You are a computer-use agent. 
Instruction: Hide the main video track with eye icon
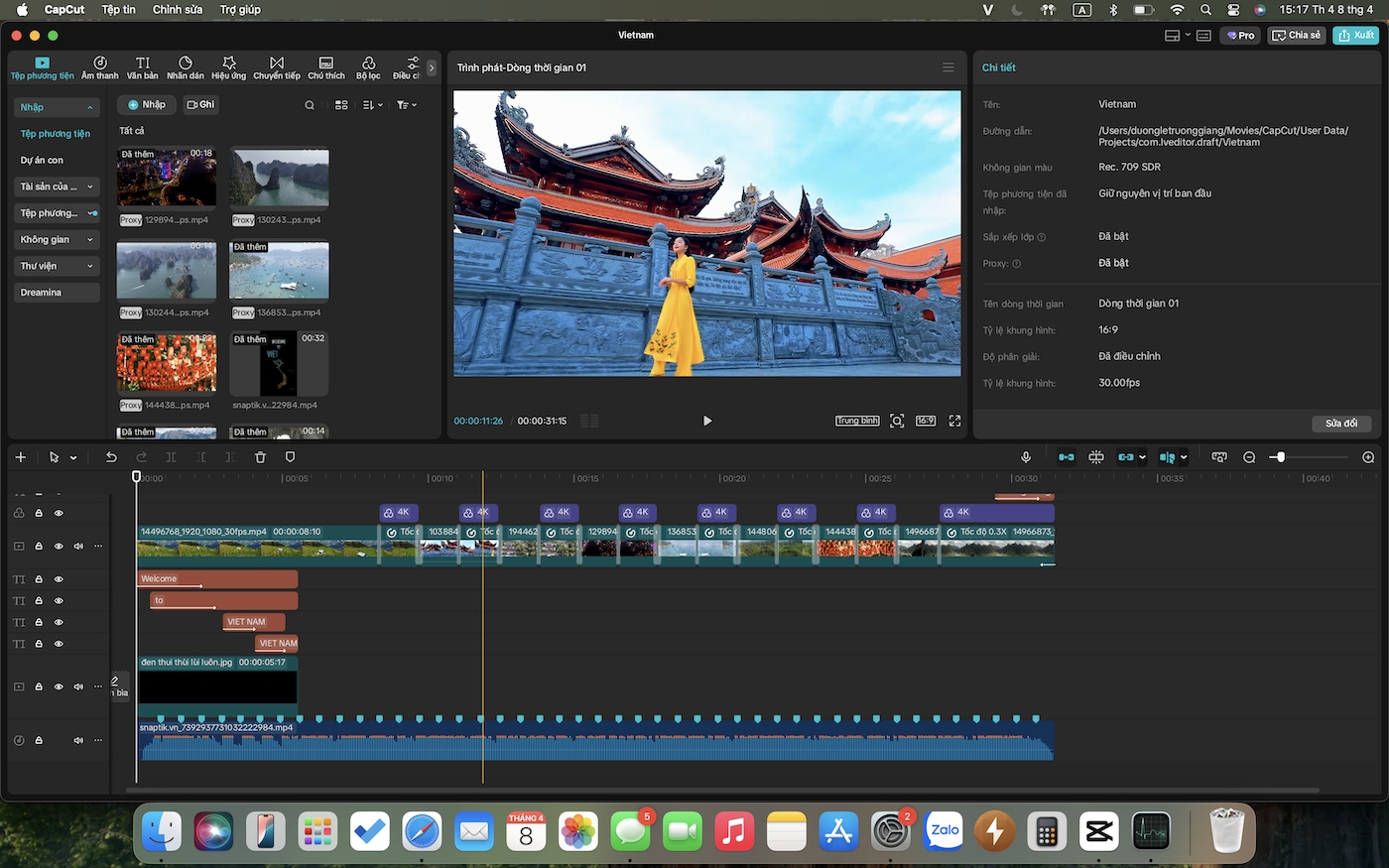tap(59, 546)
